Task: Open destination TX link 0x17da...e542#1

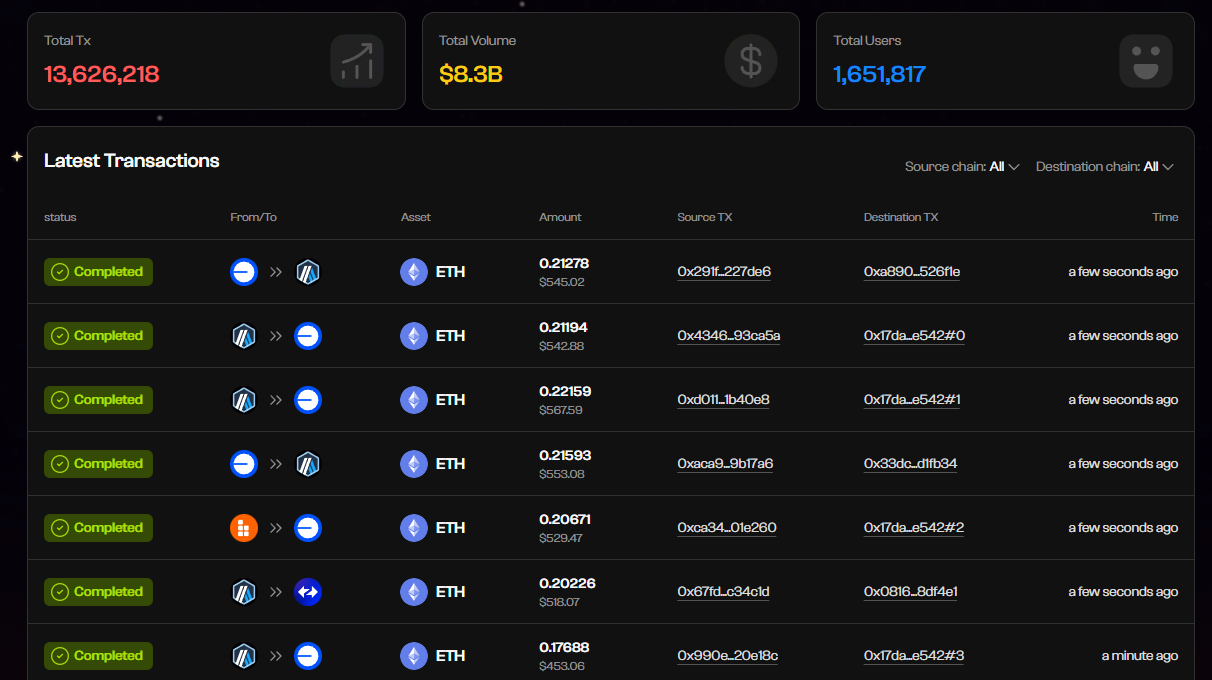Action: coord(912,400)
